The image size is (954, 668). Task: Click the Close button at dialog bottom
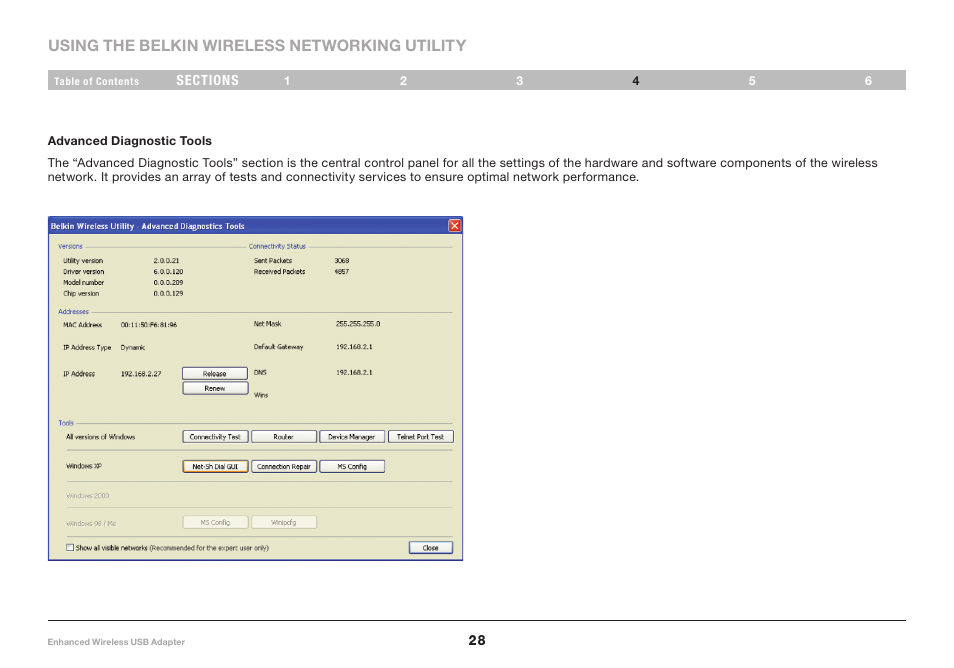pos(430,548)
